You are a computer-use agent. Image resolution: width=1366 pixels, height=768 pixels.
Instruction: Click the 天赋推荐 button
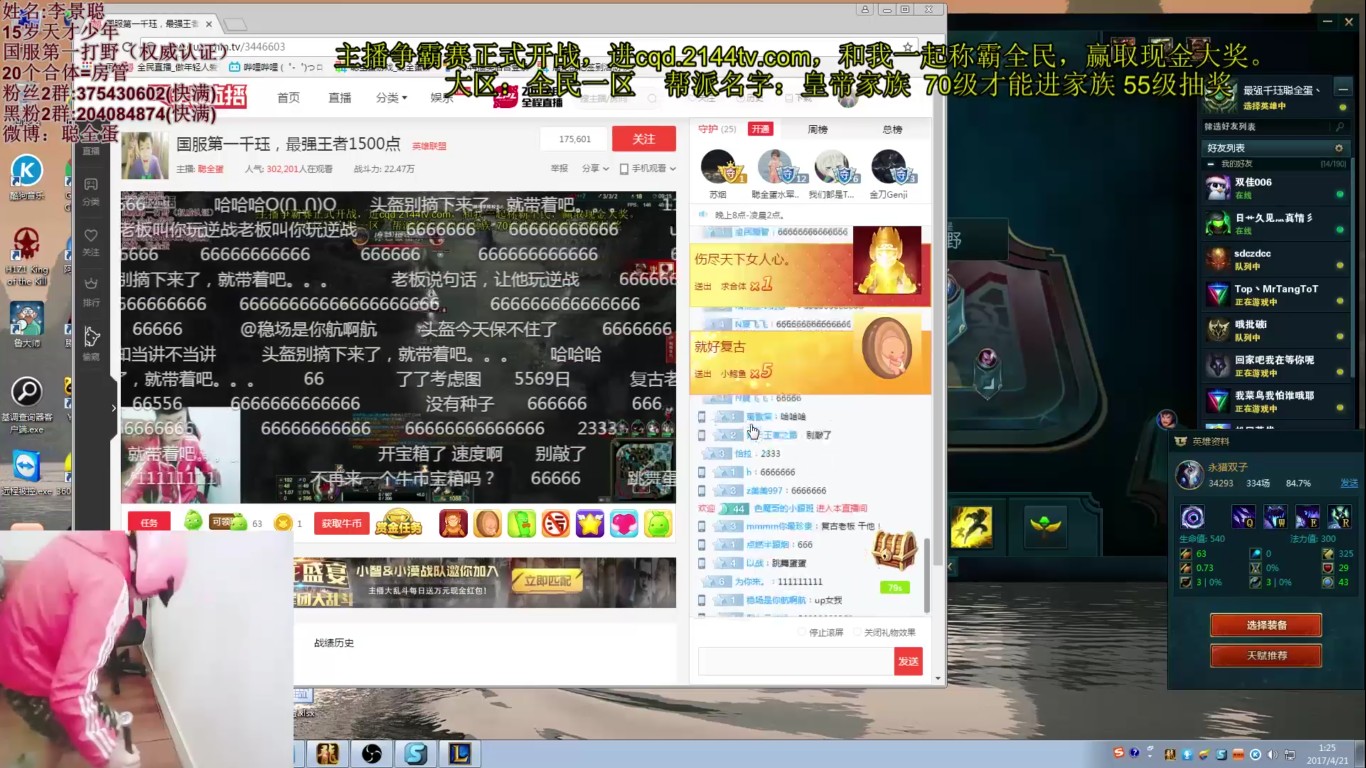pyautogui.click(x=1266, y=656)
